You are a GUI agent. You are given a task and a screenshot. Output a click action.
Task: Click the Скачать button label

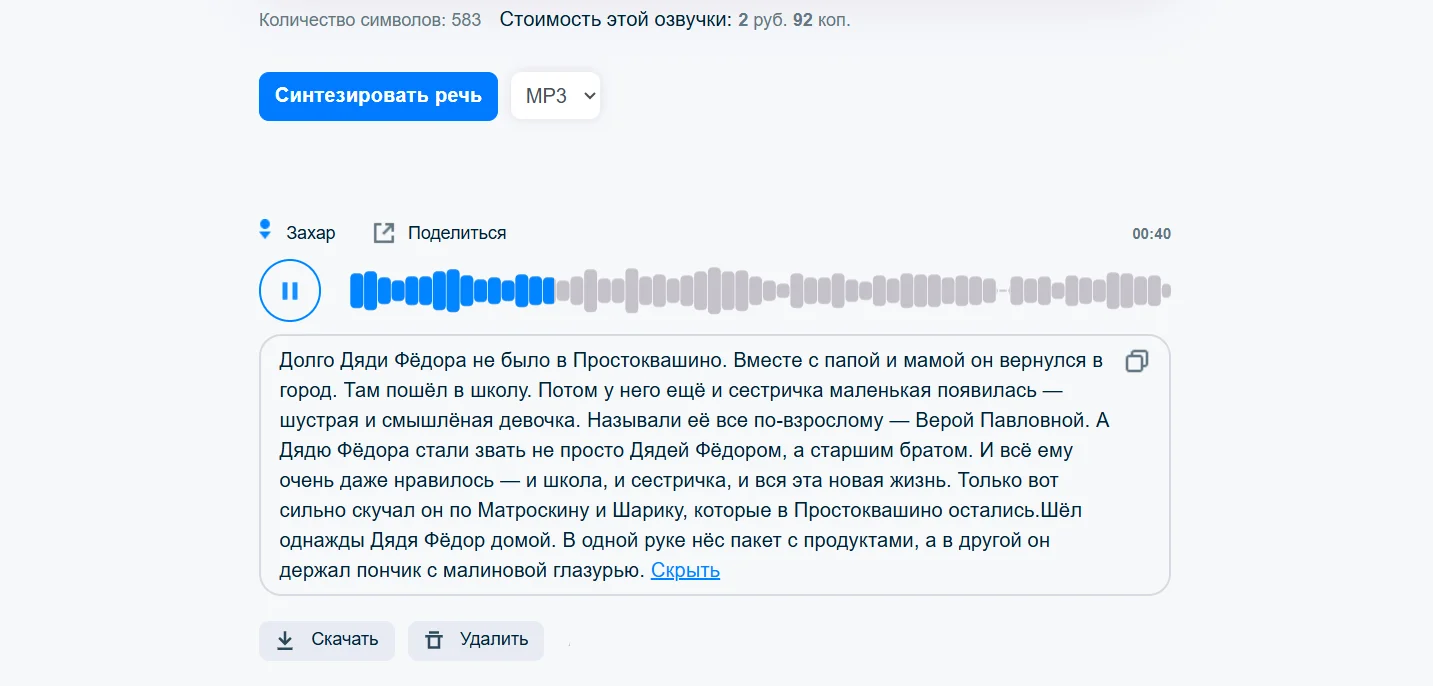pos(344,640)
